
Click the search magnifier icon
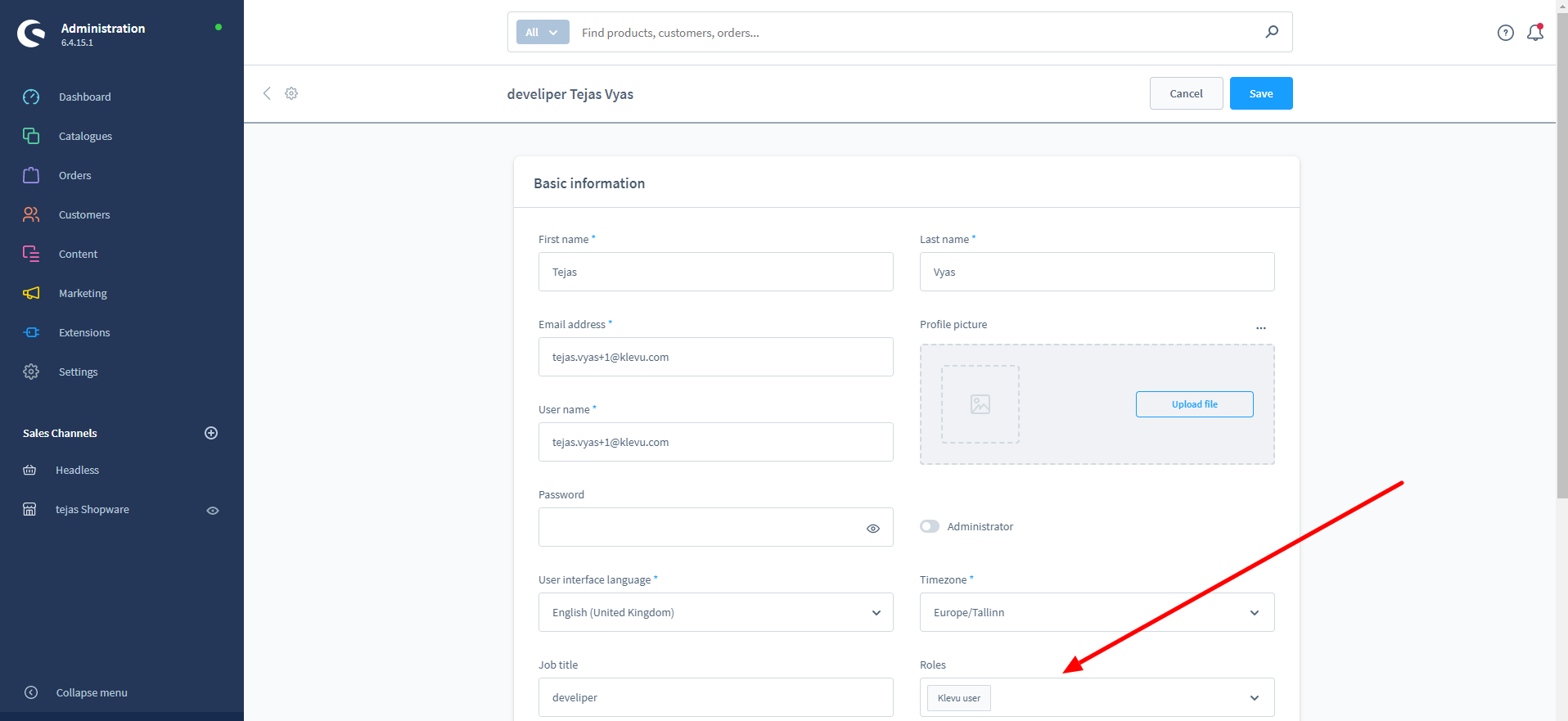point(1272,32)
